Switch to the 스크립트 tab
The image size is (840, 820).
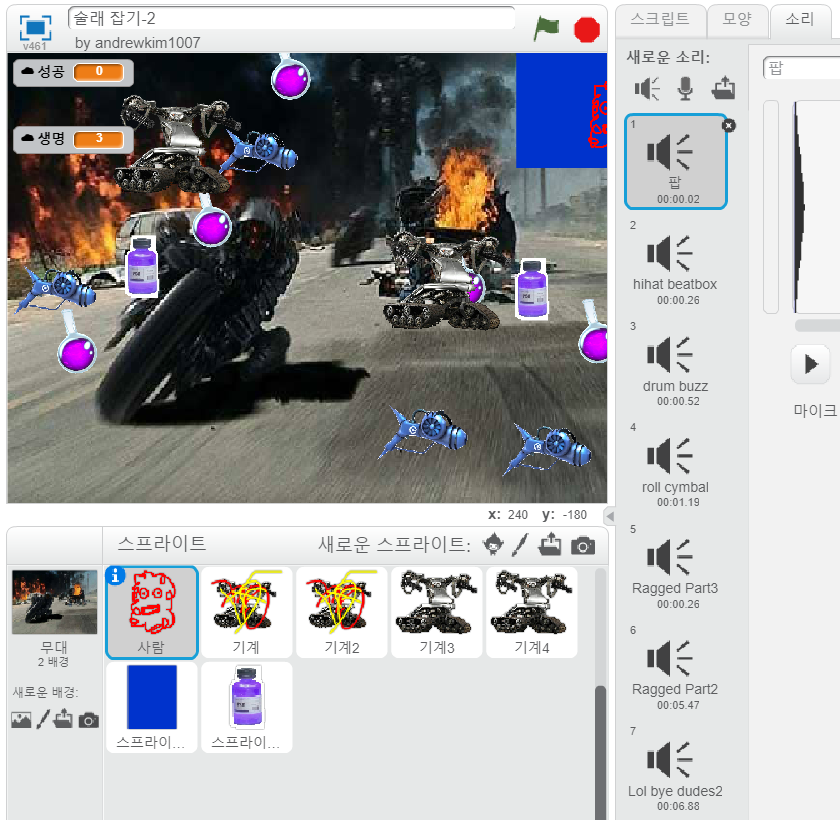click(x=660, y=19)
